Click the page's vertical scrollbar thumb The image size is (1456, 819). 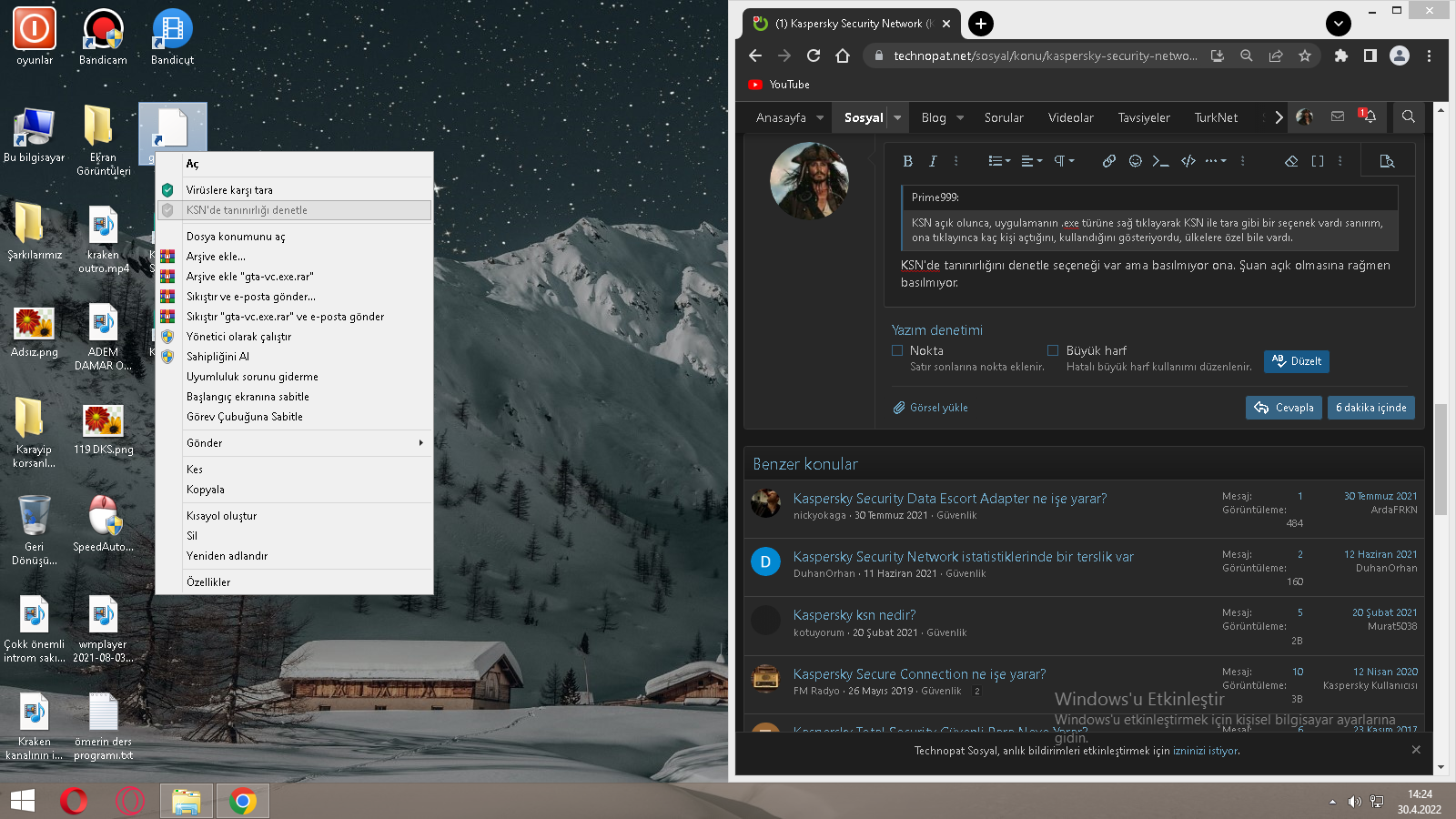click(1441, 460)
